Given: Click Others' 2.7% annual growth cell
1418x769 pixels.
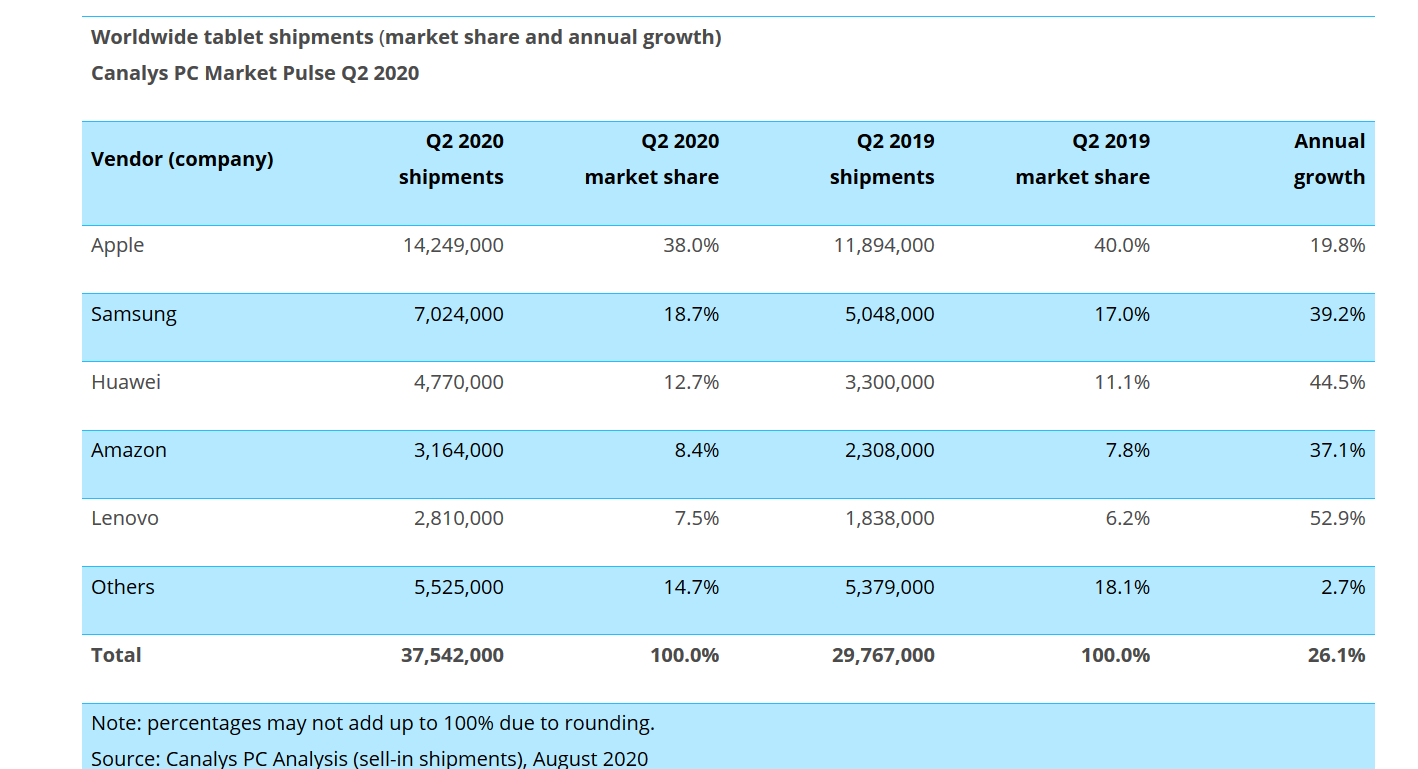Looking at the screenshot, I should (x=1343, y=587).
